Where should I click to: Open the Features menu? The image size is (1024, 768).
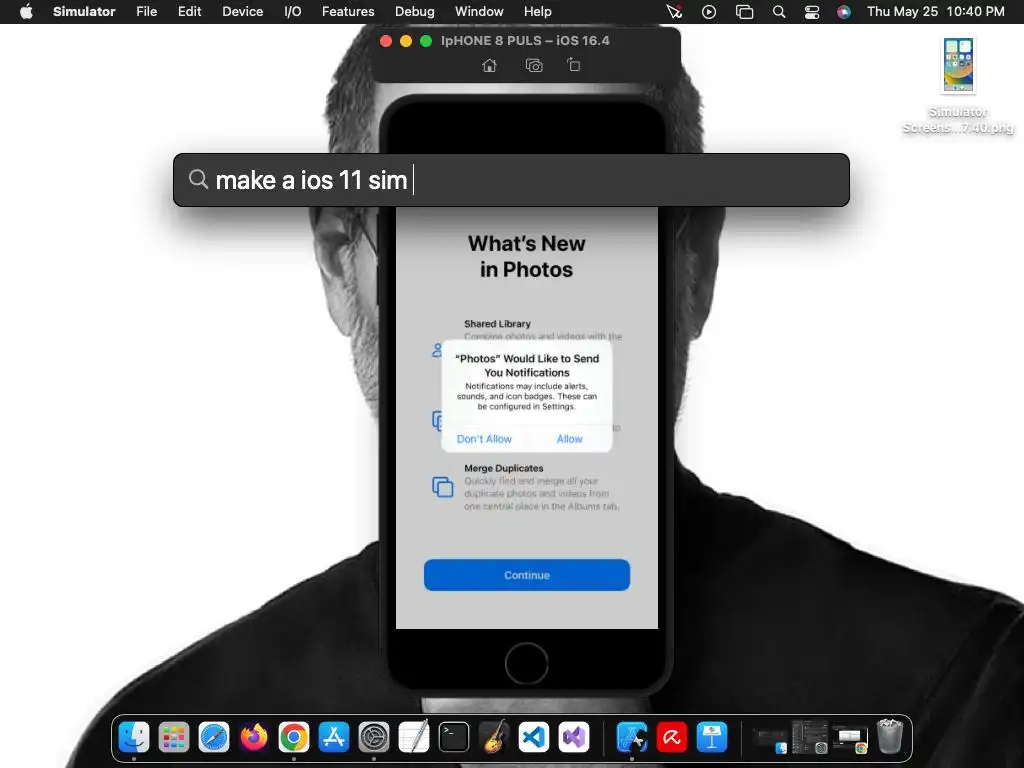(x=348, y=12)
